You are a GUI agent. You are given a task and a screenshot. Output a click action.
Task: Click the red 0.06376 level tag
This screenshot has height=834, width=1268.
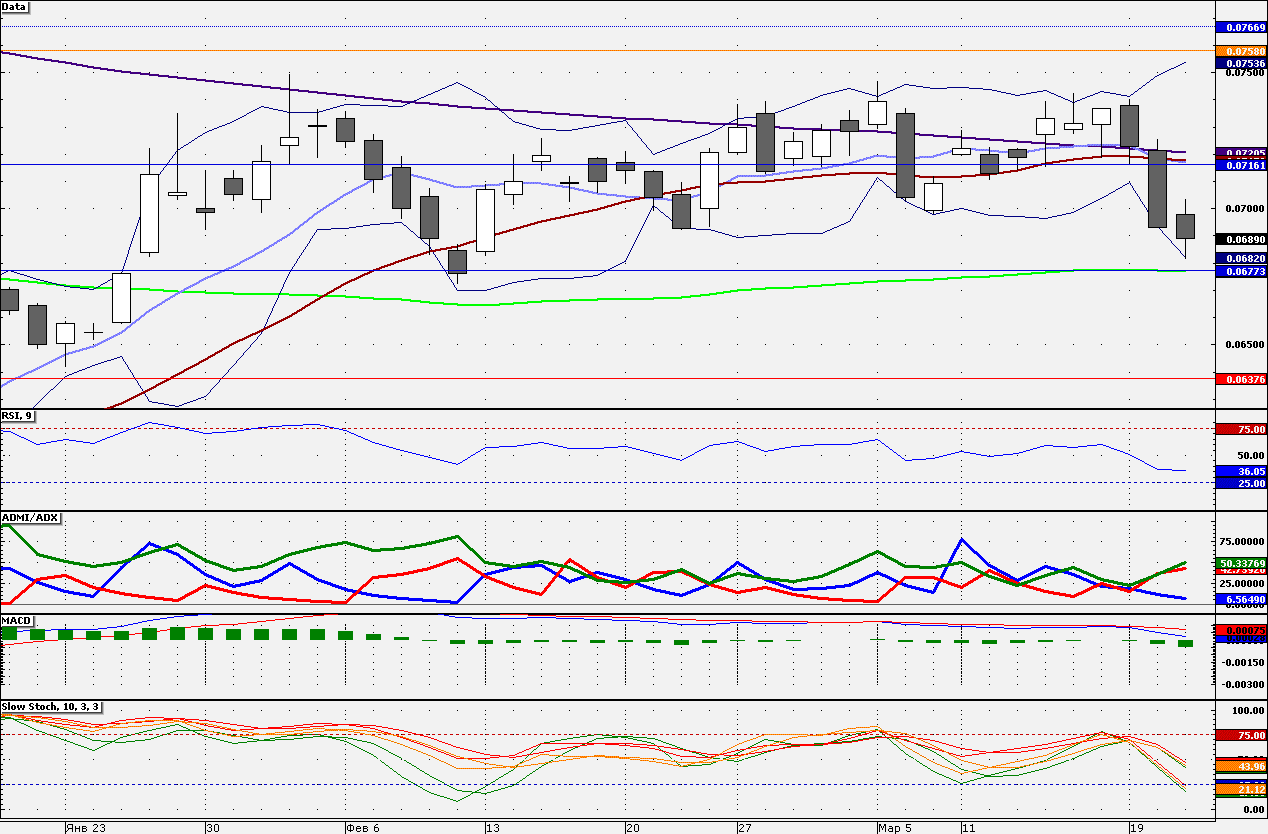(x=1240, y=379)
